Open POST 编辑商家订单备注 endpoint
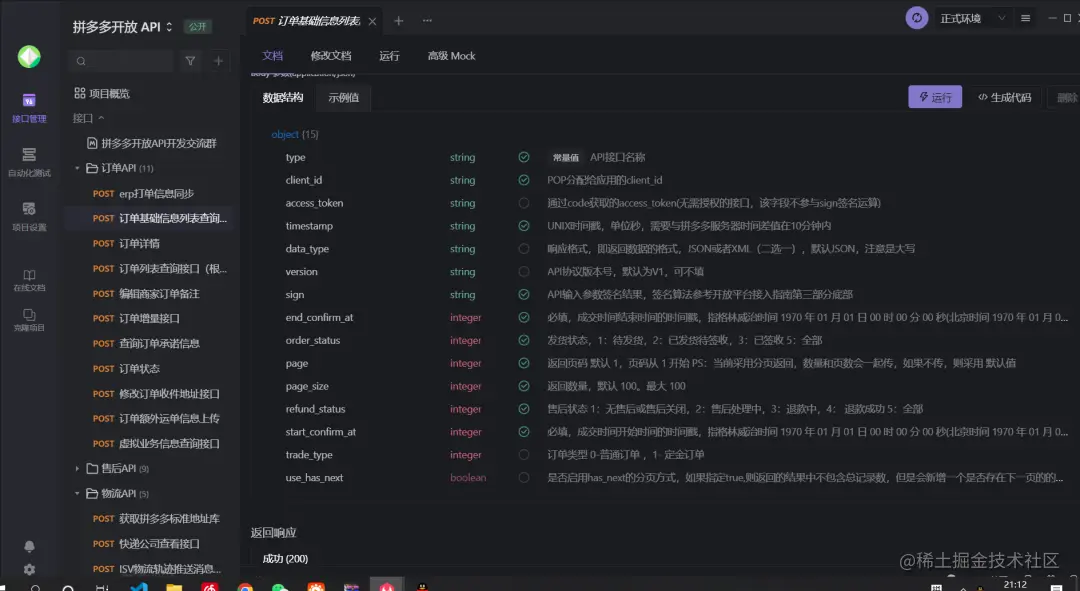This screenshot has width=1080, height=591. (148, 293)
